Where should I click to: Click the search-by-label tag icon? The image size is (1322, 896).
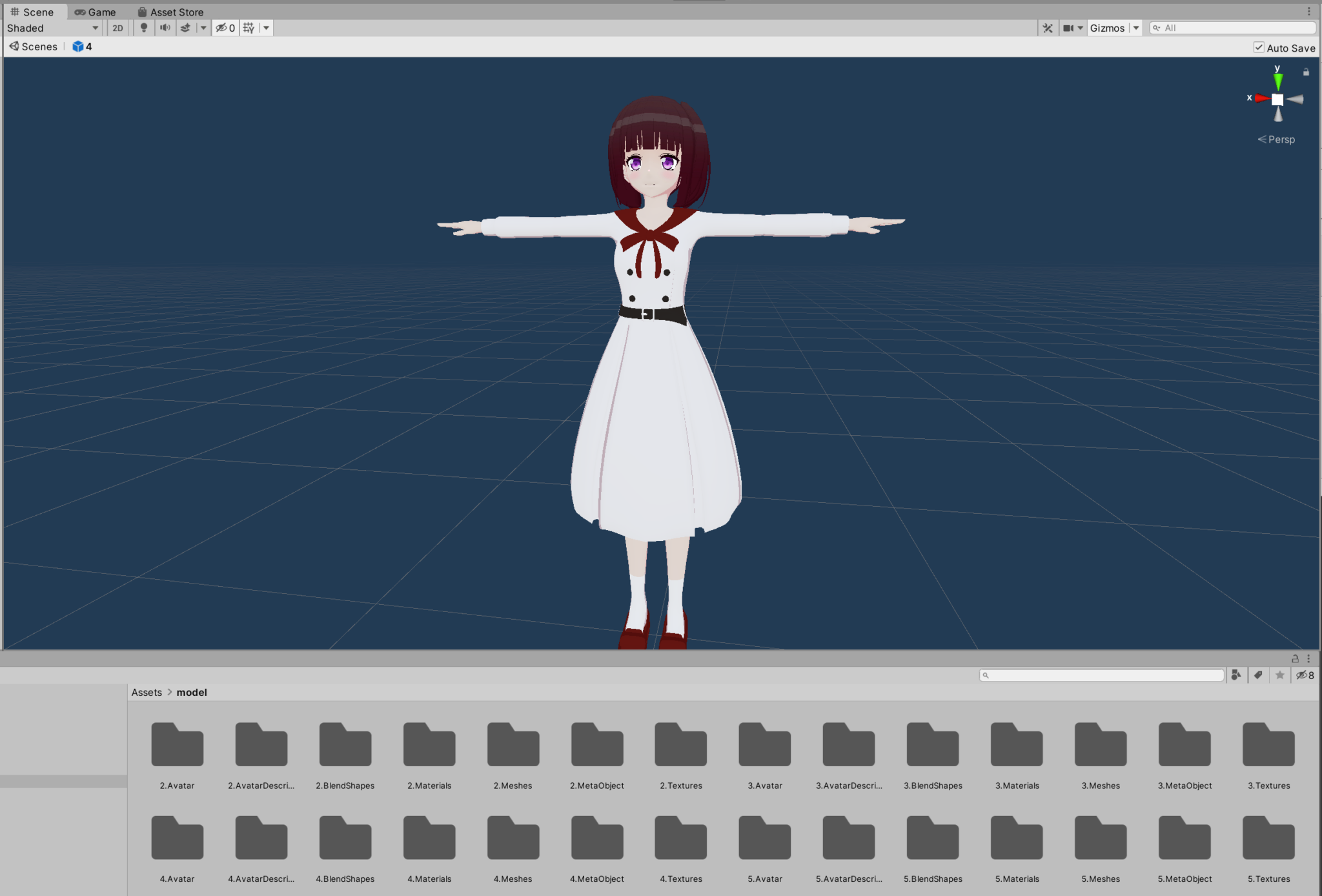1258,675
